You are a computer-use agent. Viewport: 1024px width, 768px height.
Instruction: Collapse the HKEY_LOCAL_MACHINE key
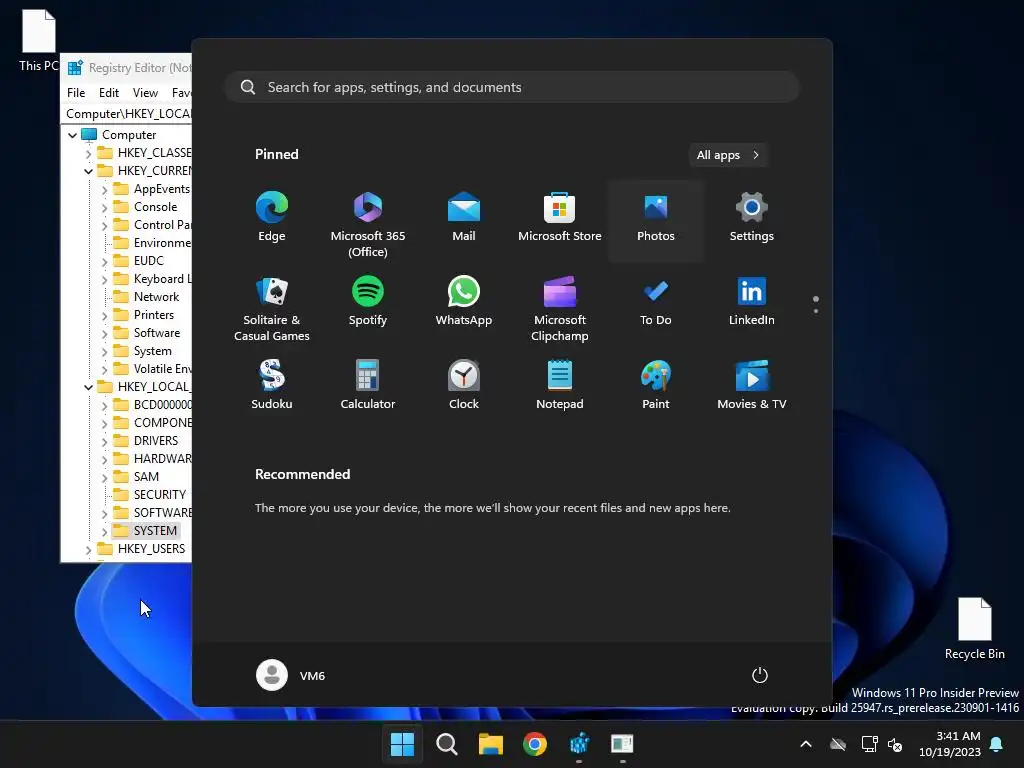[x=88, y=387]
